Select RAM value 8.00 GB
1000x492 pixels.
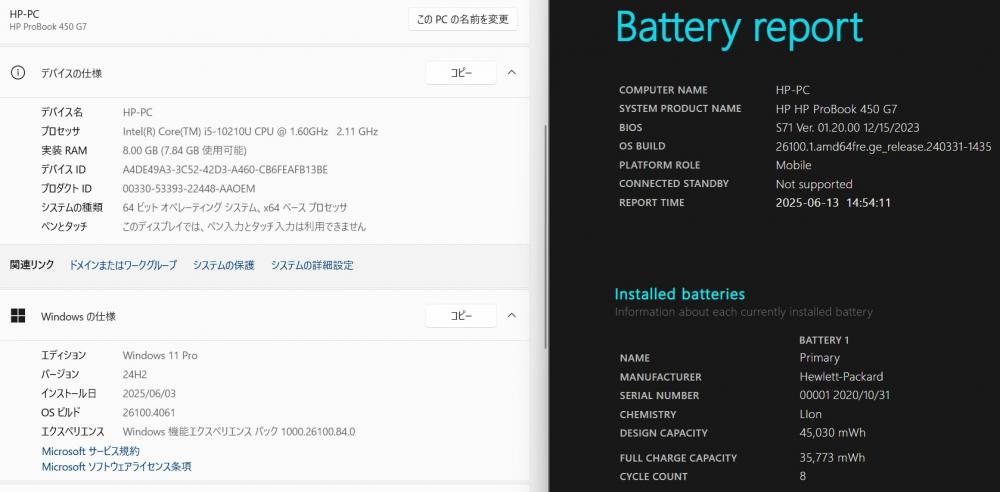[184, 151]
